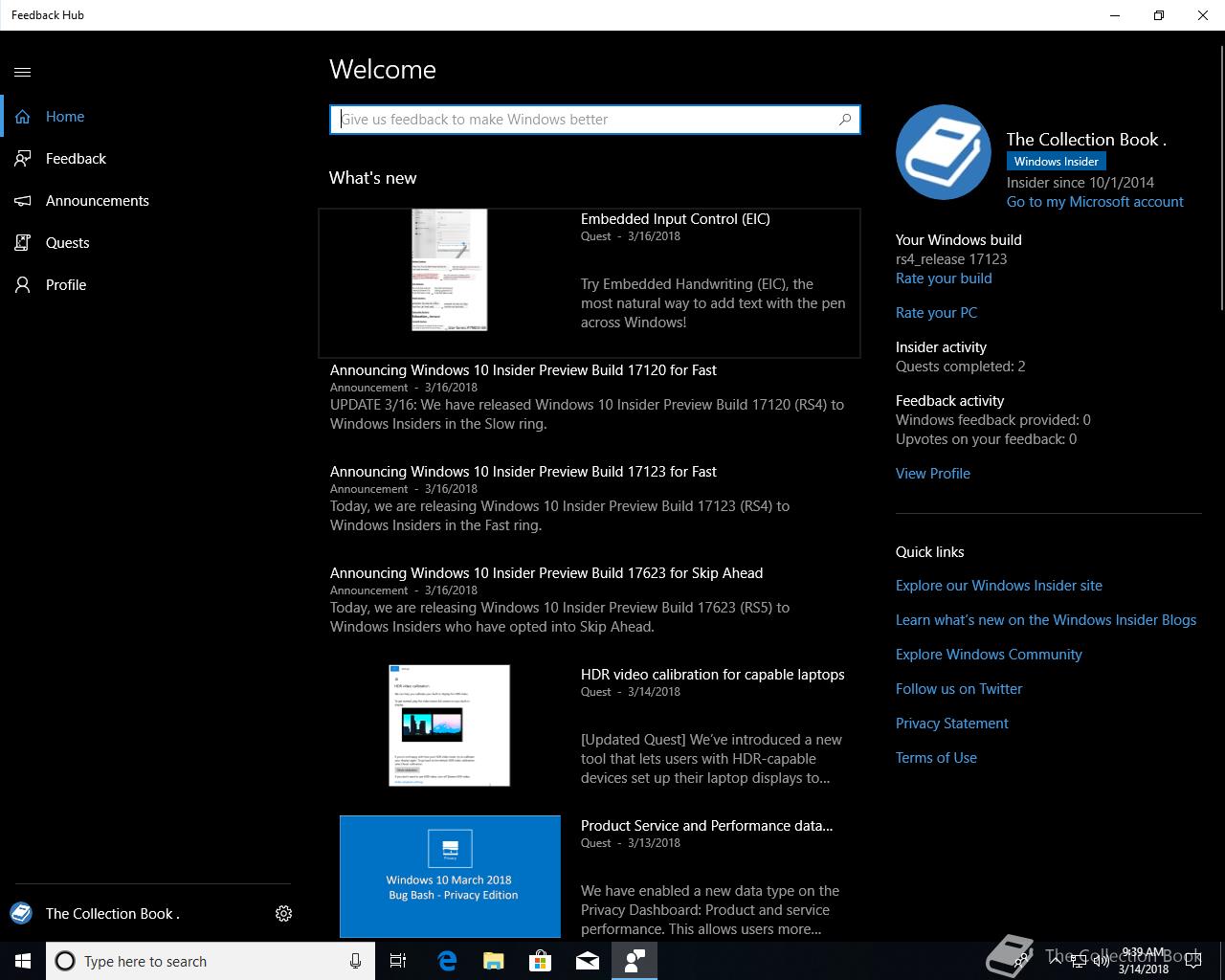Click 'Go to my Microsoft account' link
The width and height of the screenshot is (1225, 980).
(x=1095, y=202)
